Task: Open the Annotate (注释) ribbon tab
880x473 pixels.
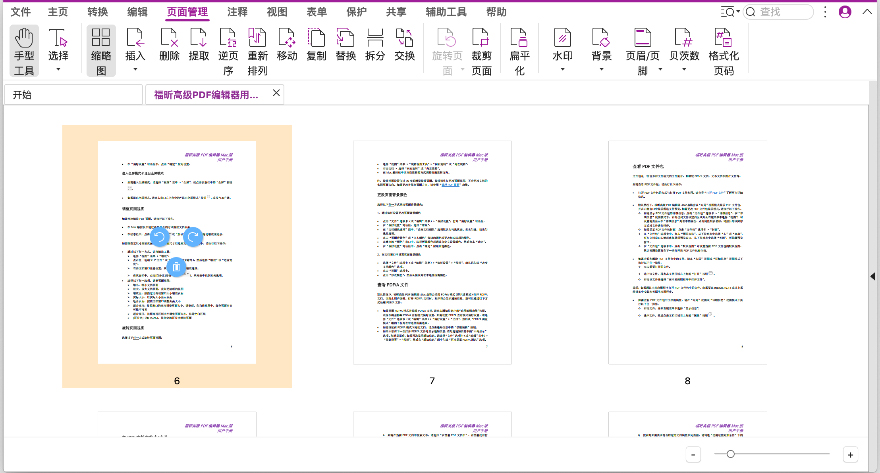Action: point(237,11)
